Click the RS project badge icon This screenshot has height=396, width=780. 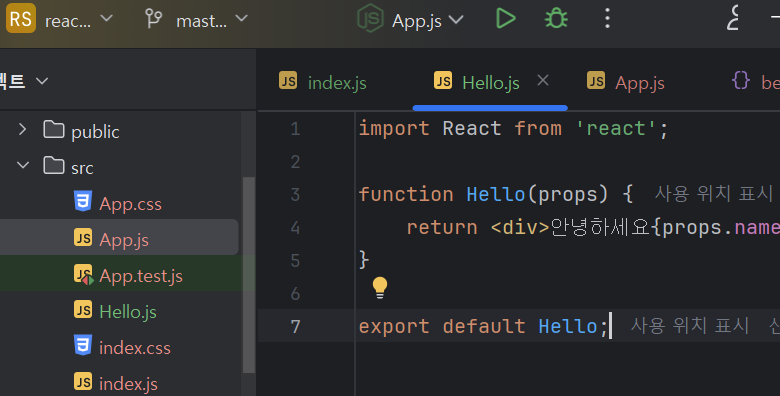(20, 18)
